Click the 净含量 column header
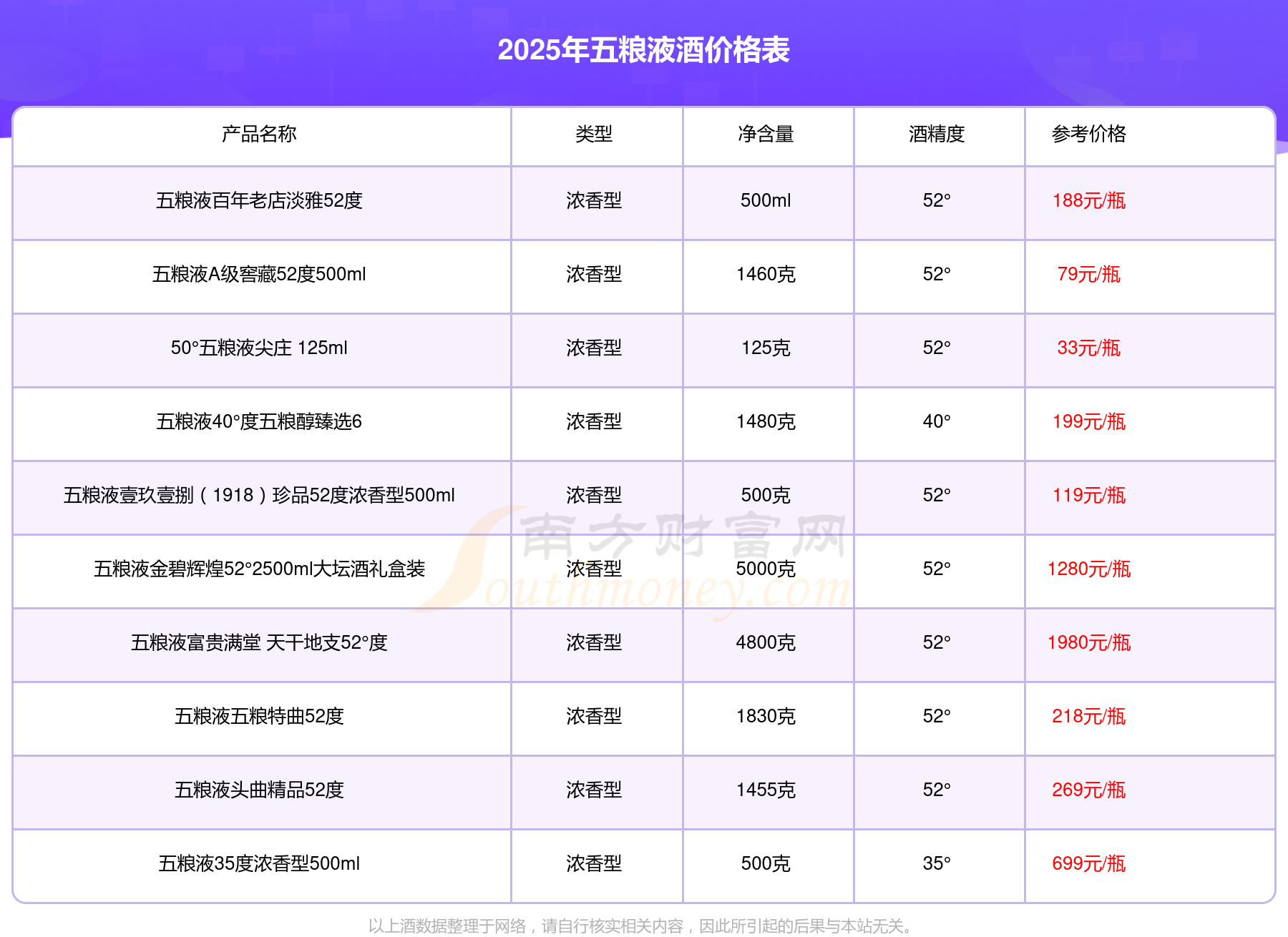1288x937 pixels. click(766, 134)
